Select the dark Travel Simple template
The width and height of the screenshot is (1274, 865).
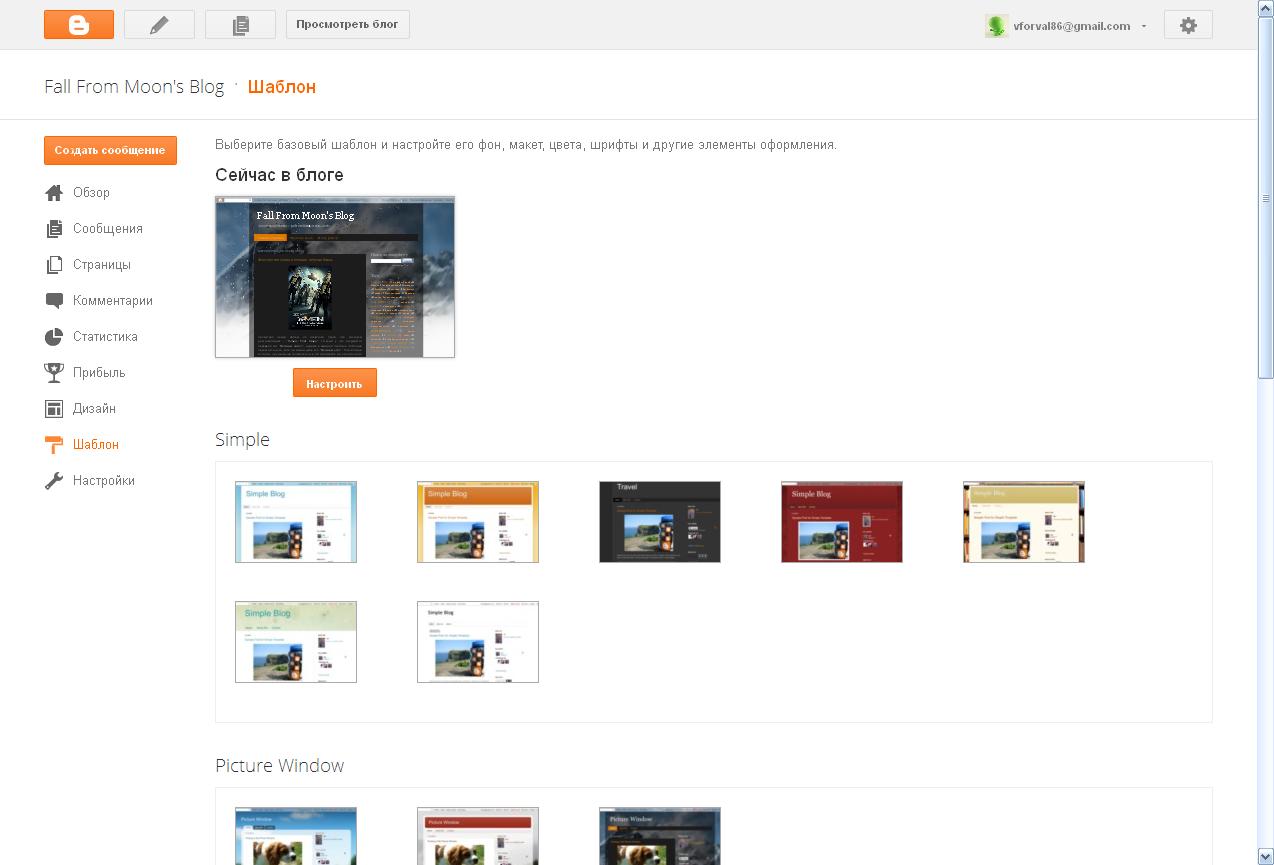(660, 522)
